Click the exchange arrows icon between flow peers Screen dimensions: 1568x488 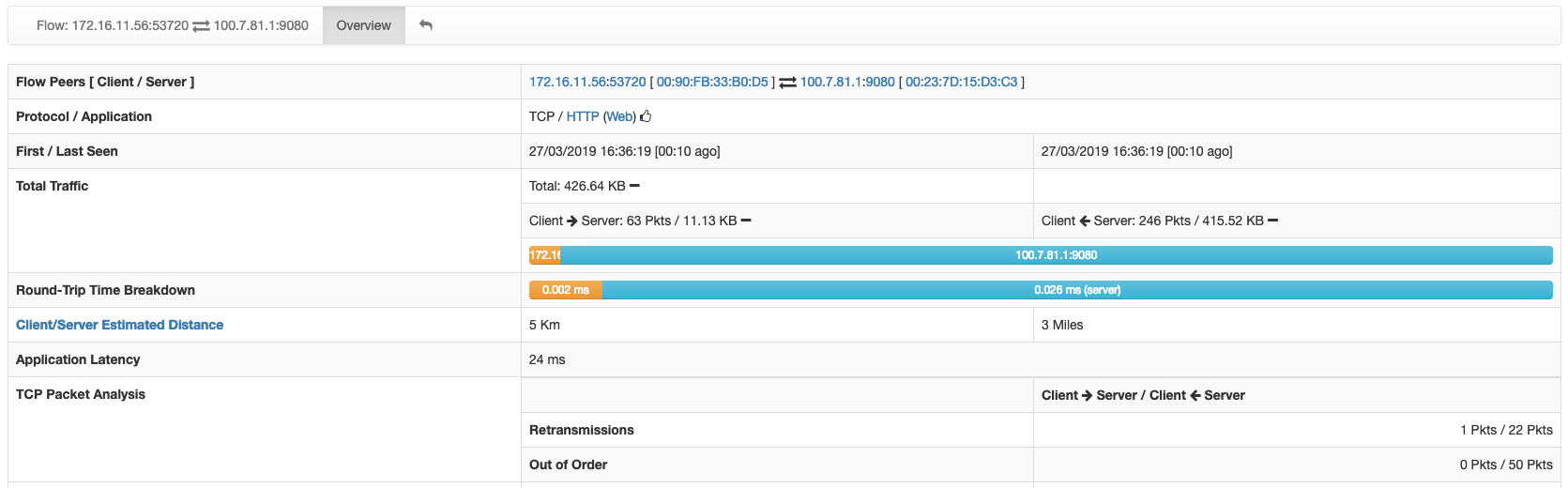(788, 83)
